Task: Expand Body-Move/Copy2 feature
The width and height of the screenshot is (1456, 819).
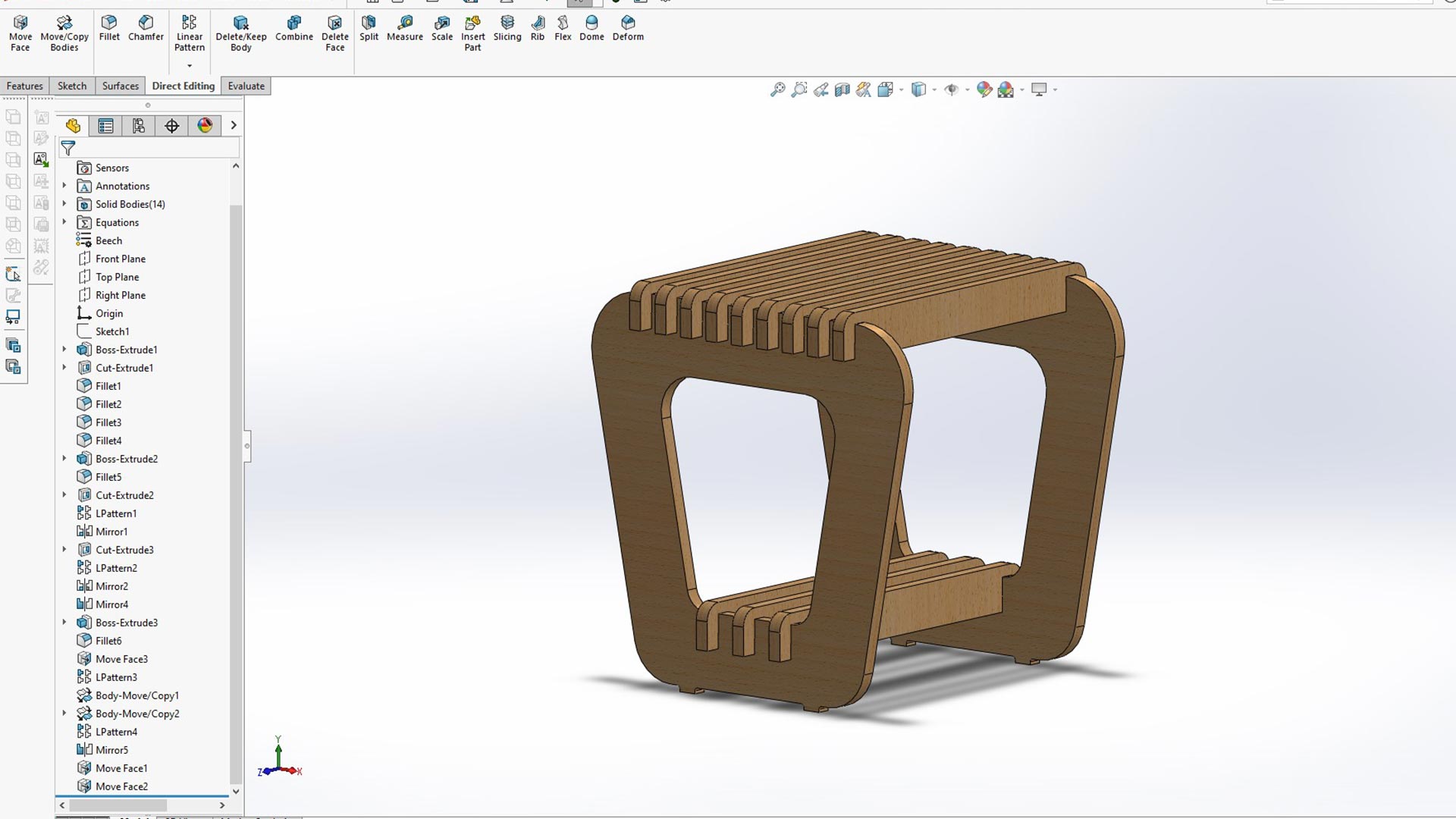Action: 64,714
